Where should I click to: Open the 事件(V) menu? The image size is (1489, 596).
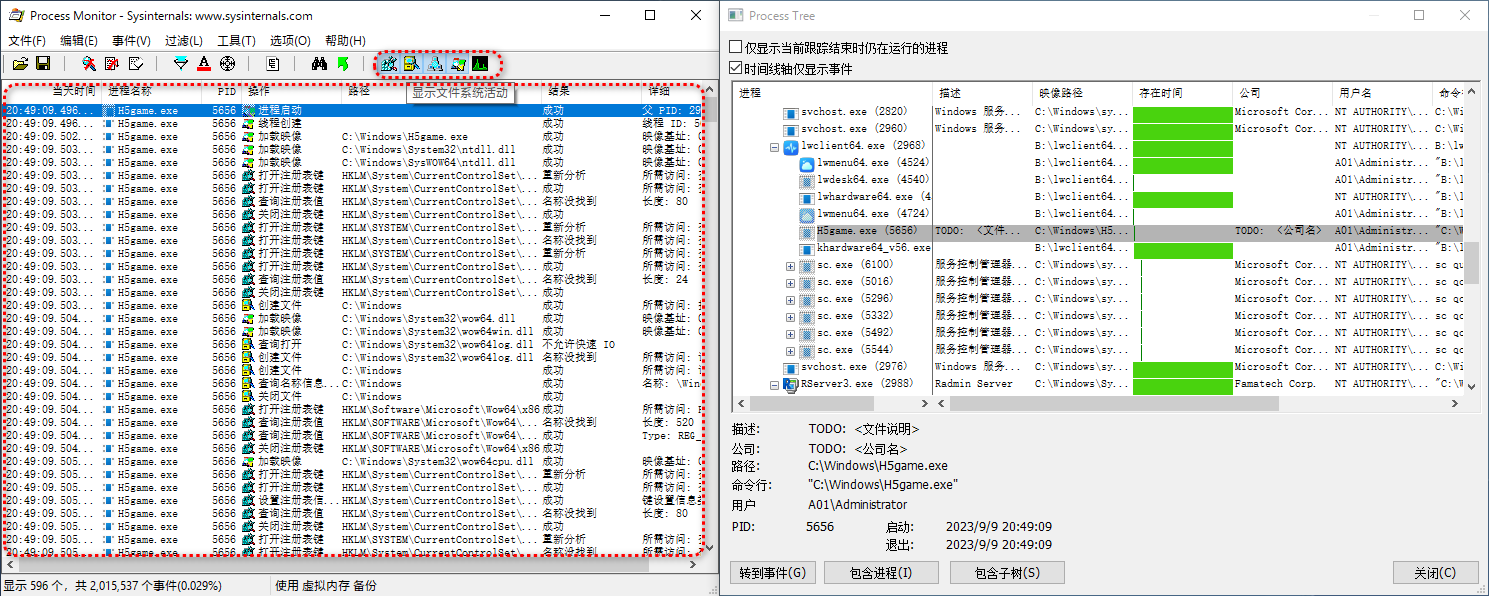click(131, 41)
